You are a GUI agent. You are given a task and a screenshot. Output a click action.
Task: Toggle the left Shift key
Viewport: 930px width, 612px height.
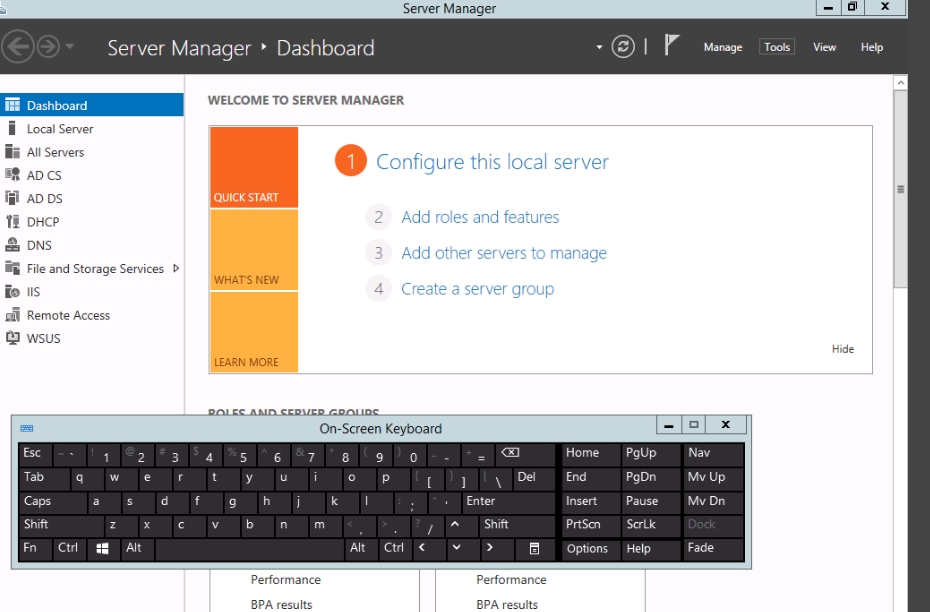61,525
